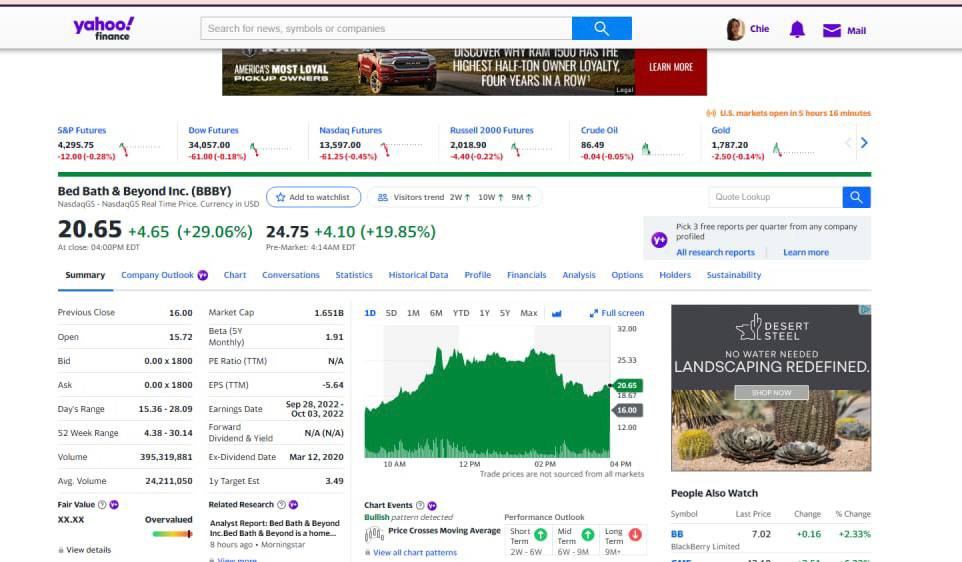Click View all chart patterns link
962x562 pixels.
pos(415,553)
